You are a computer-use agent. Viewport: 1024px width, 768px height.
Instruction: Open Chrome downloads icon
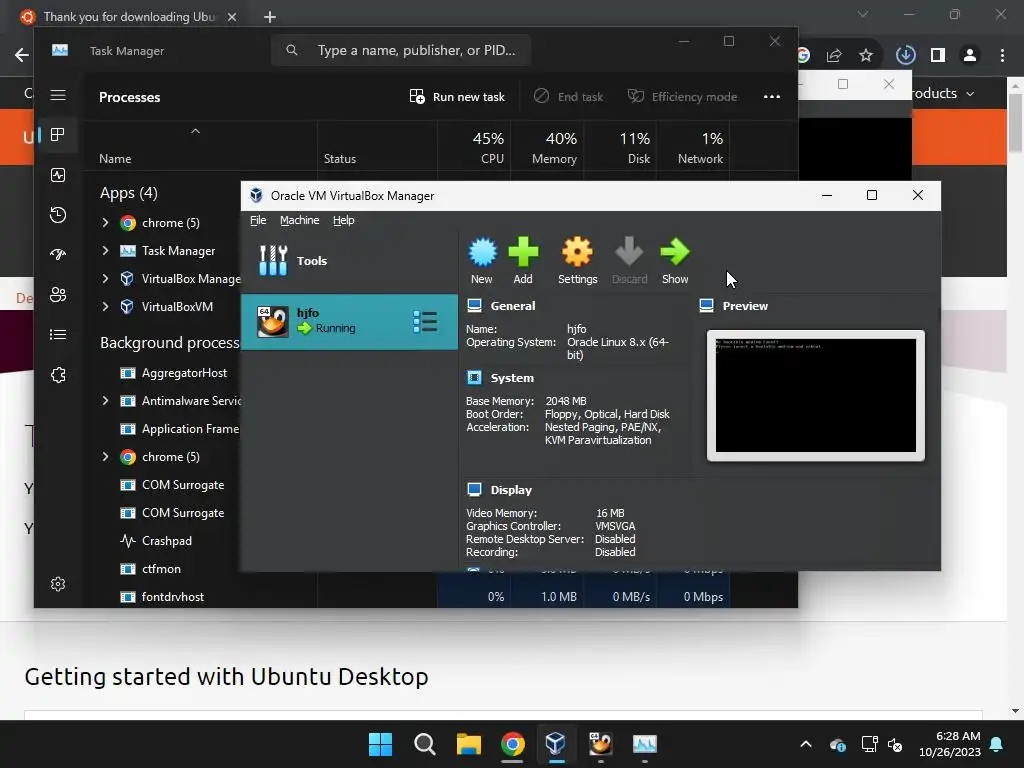[x=905, y=56]
